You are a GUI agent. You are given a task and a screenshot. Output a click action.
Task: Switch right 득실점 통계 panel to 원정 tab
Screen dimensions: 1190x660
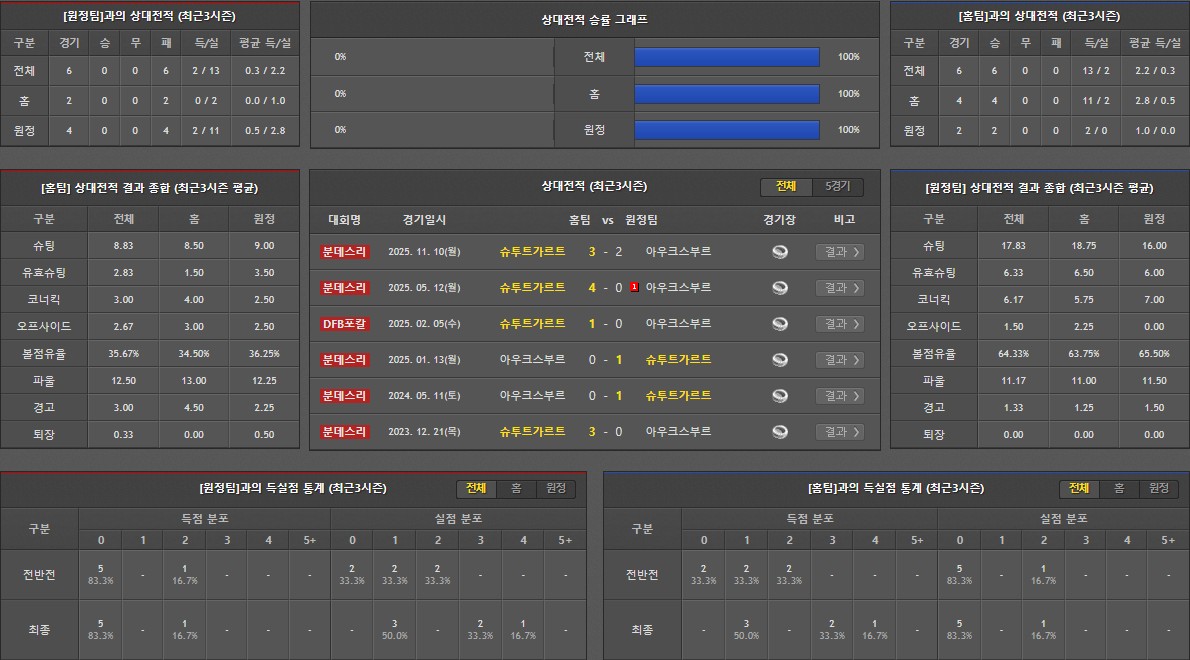pos(1158,489)
